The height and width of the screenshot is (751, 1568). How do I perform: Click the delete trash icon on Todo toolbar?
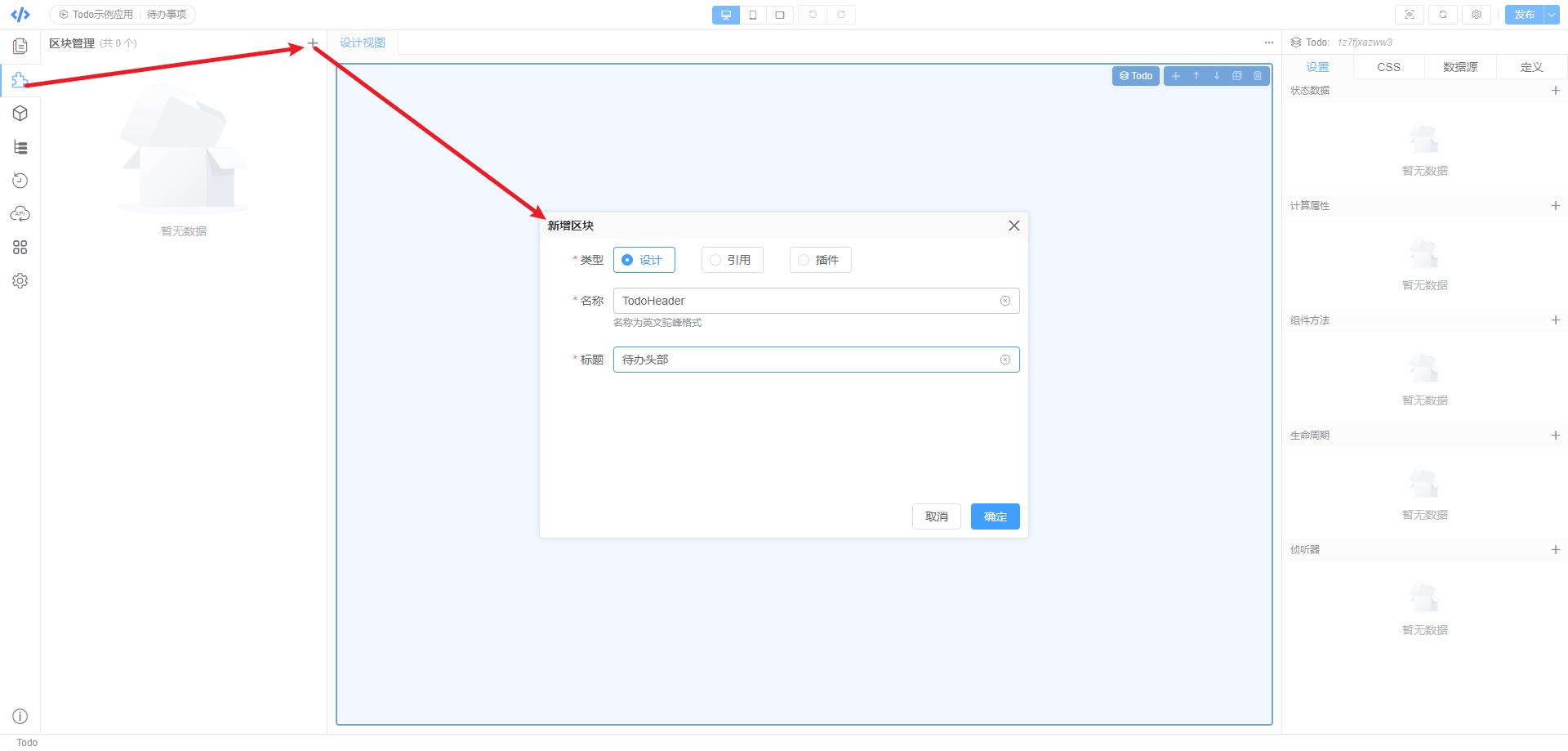[x=1258, y=76]
